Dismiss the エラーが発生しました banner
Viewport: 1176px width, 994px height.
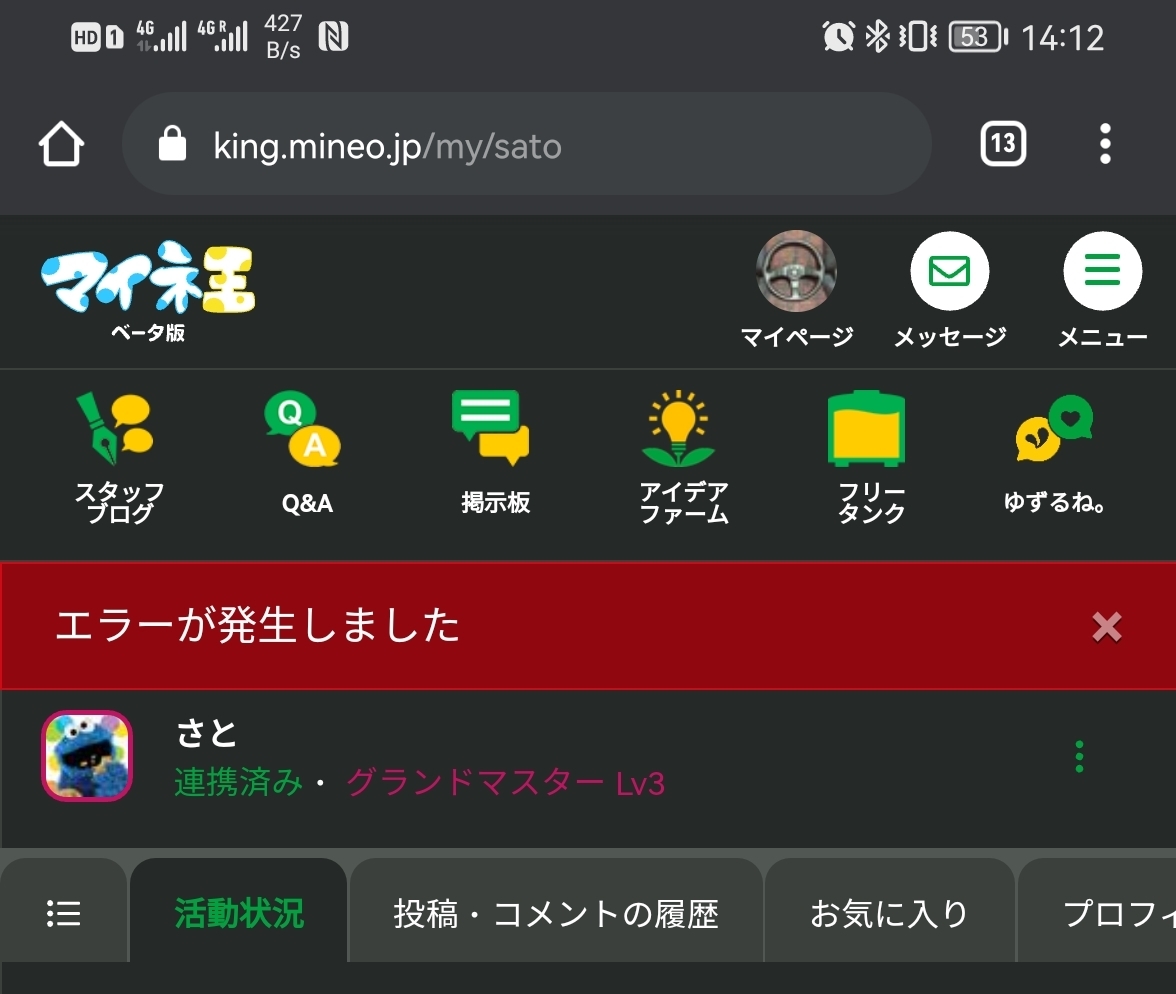coord(1106,626)
